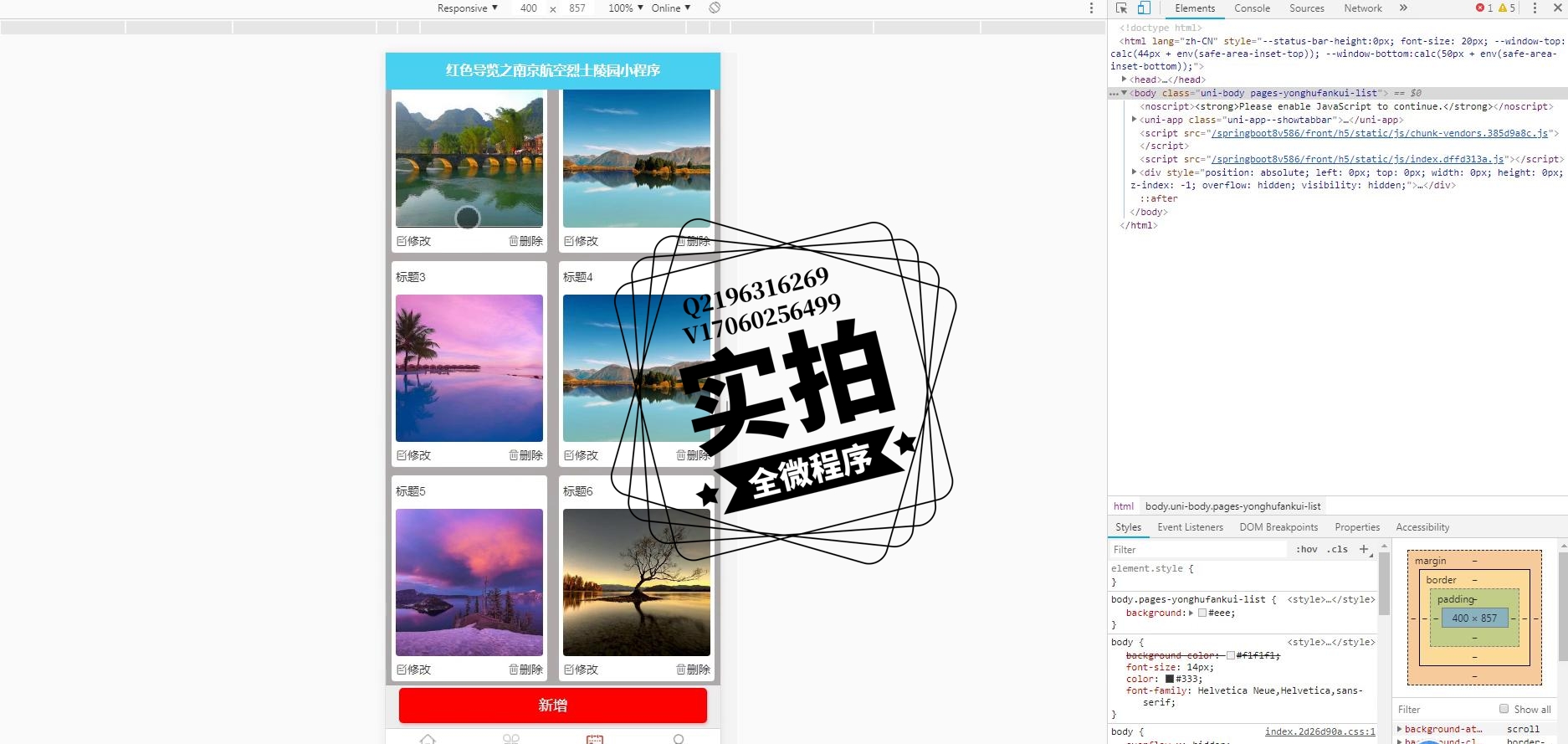
Task: Switch to the Sources tab
Action: coord(1306,8)
